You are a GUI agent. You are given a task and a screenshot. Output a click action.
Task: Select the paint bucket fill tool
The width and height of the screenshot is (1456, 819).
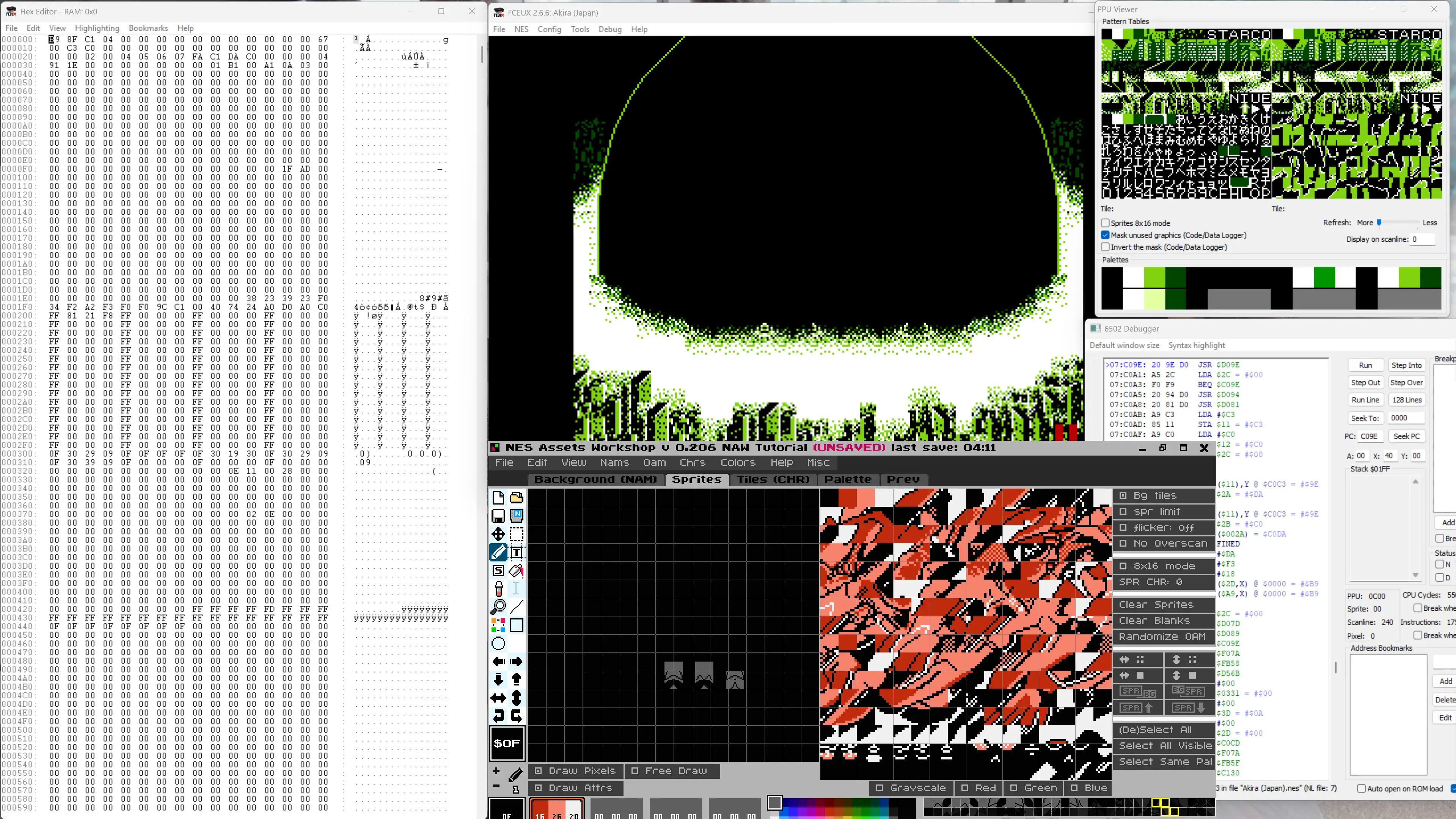click(516, 571)
